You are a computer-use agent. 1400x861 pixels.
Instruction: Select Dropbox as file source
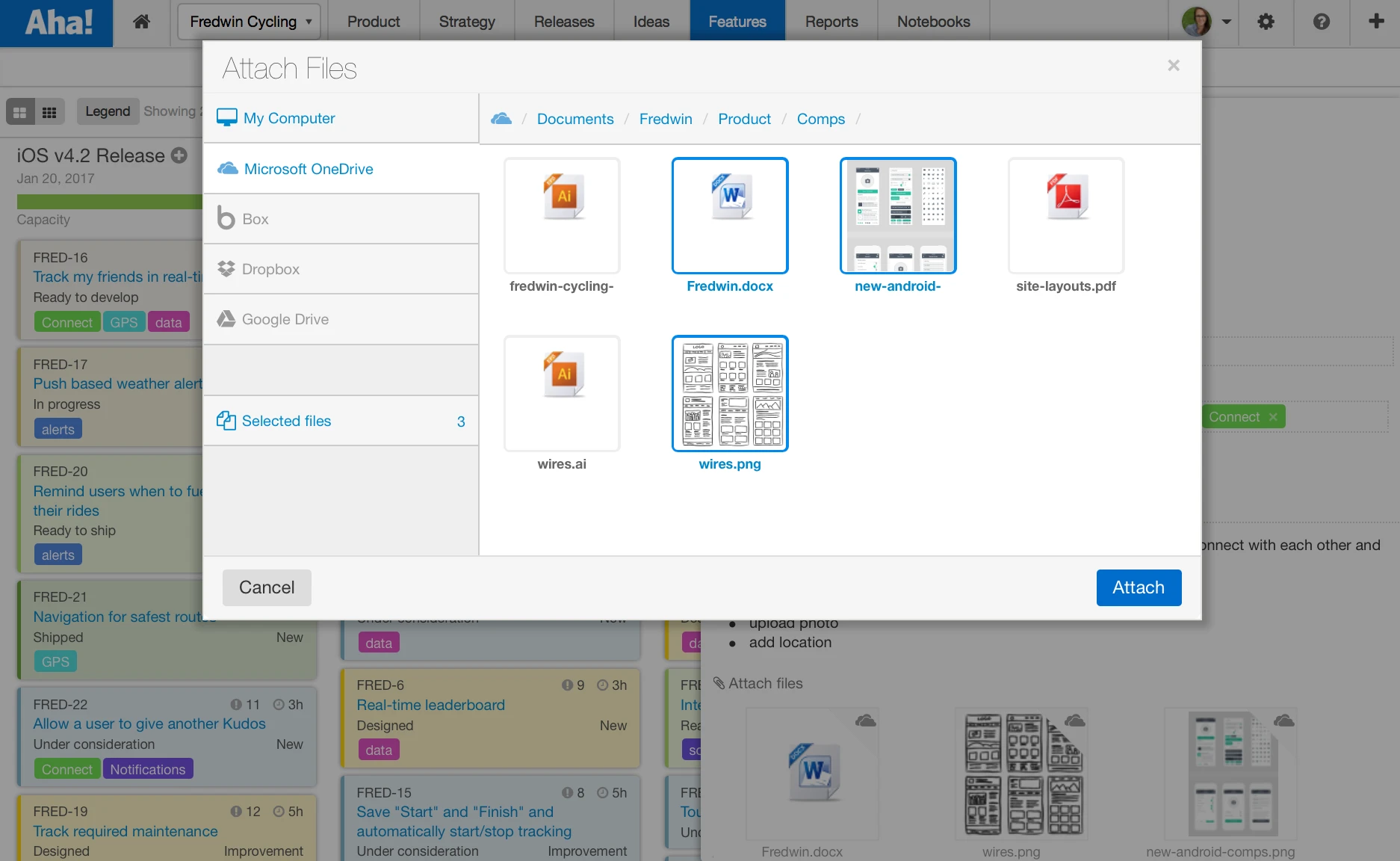point(341,269)
